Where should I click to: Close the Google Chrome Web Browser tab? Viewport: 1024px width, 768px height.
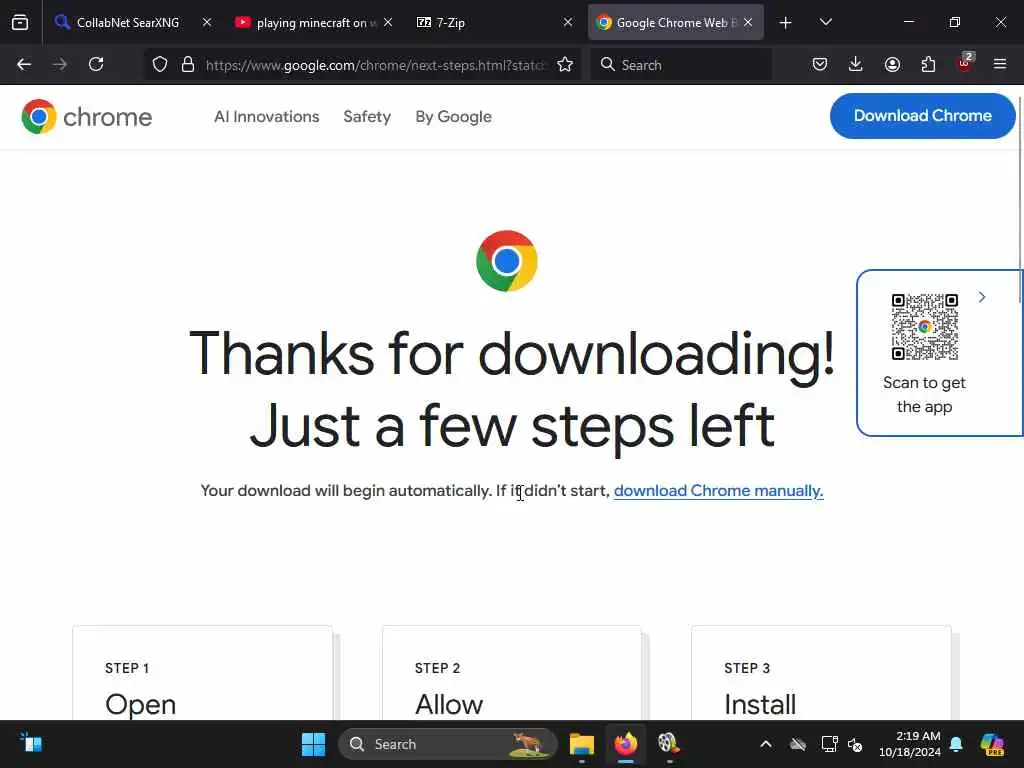coord(748,22)
